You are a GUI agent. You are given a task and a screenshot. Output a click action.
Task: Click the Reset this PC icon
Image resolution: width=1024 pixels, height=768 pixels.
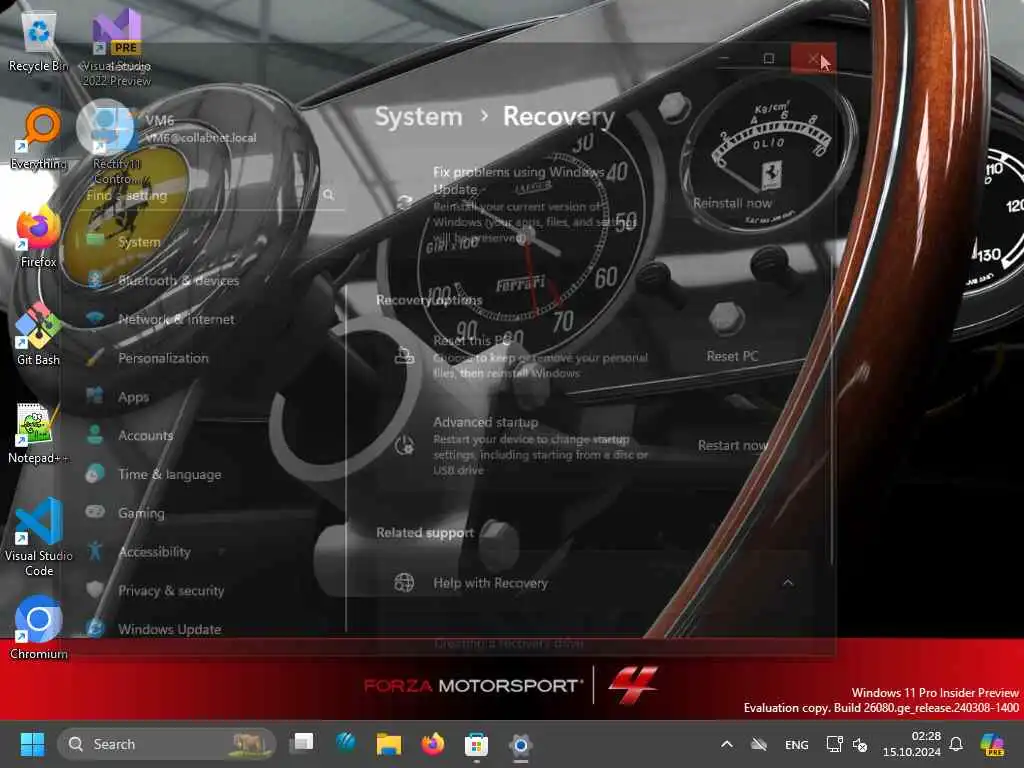pos(404,357)
